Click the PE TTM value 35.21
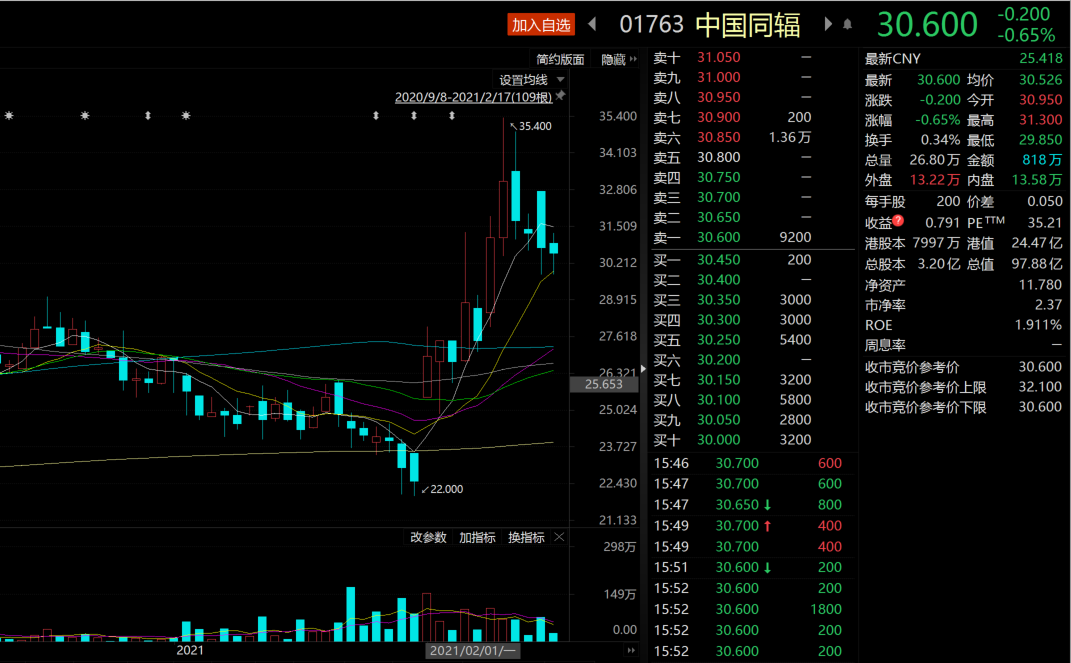 point(1045,223)
